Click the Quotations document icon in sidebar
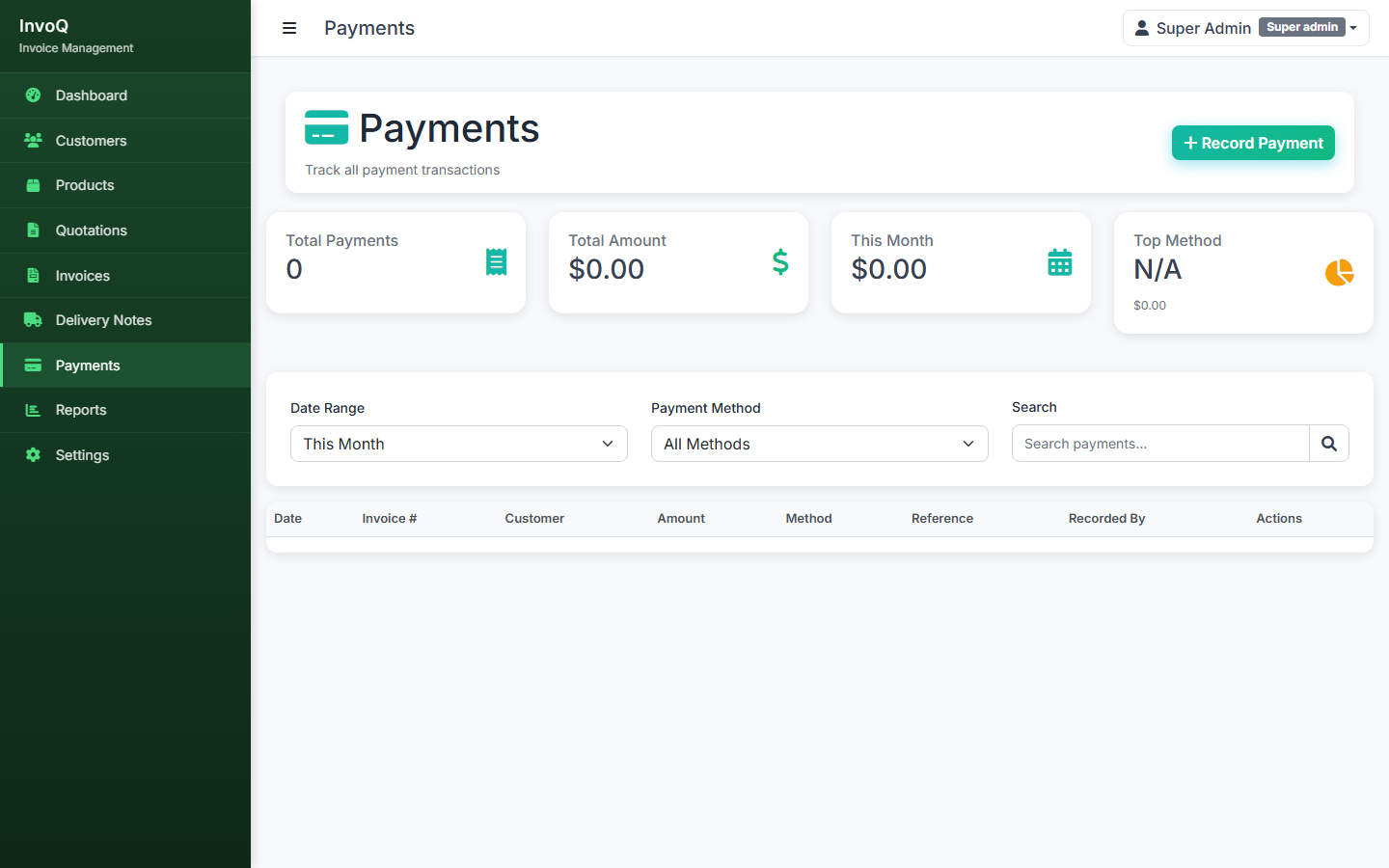 [x=33, y=231]
